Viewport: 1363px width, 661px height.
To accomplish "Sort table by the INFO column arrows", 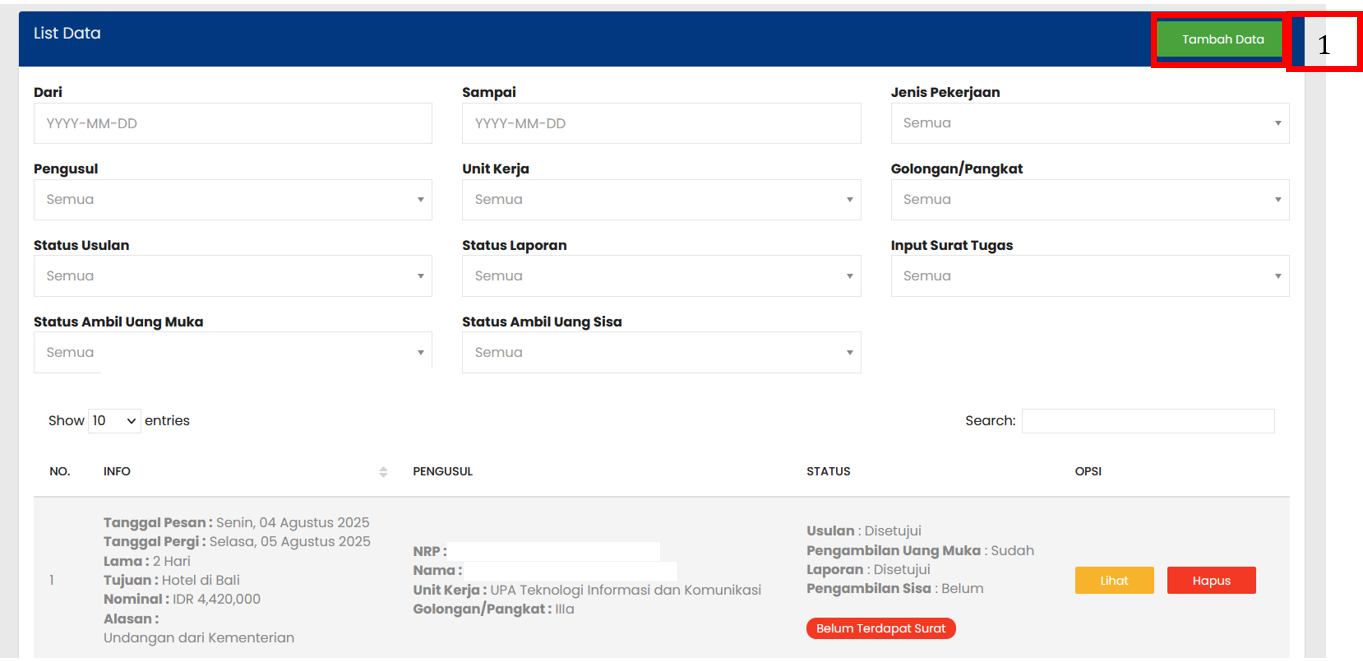I will pos(383,472).
